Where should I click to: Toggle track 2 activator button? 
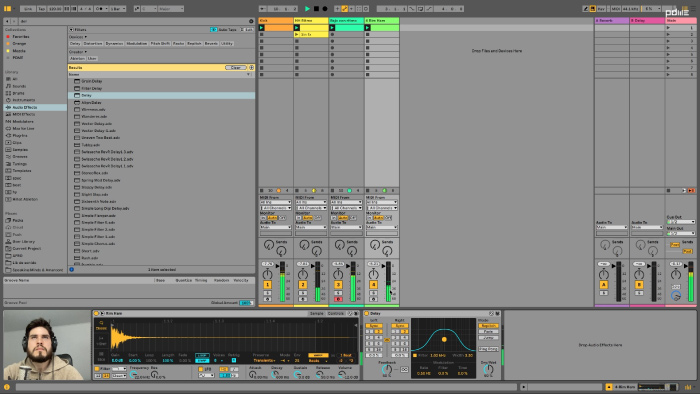(x=303, y=285)
